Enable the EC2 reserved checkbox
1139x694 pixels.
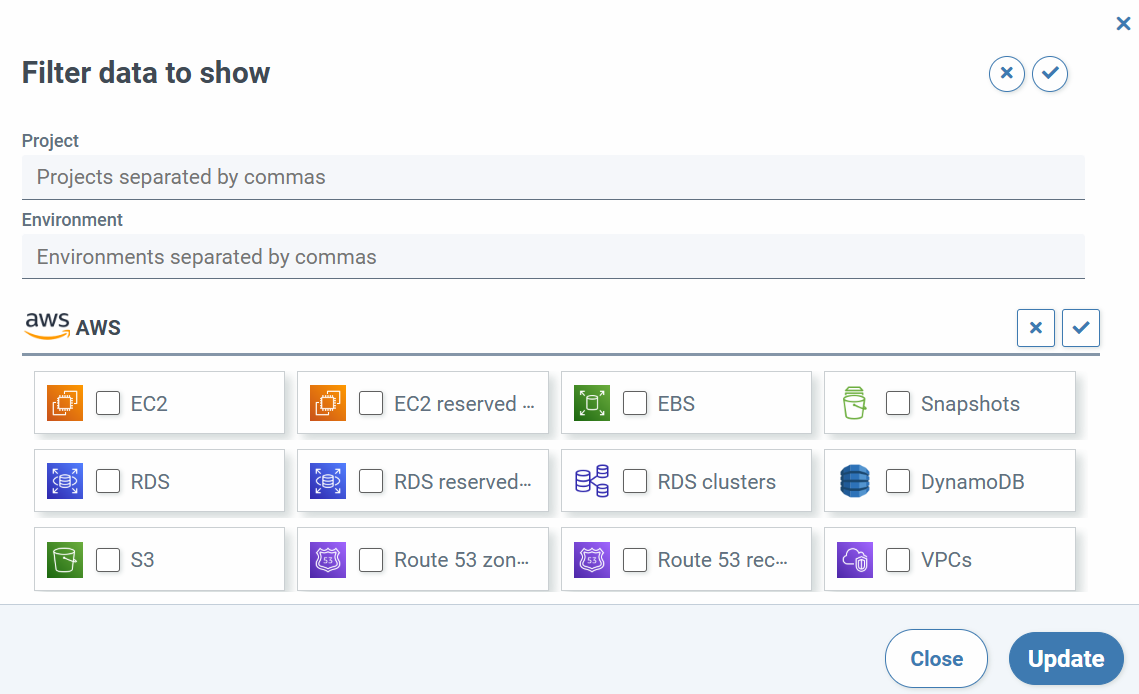[371, 403]
